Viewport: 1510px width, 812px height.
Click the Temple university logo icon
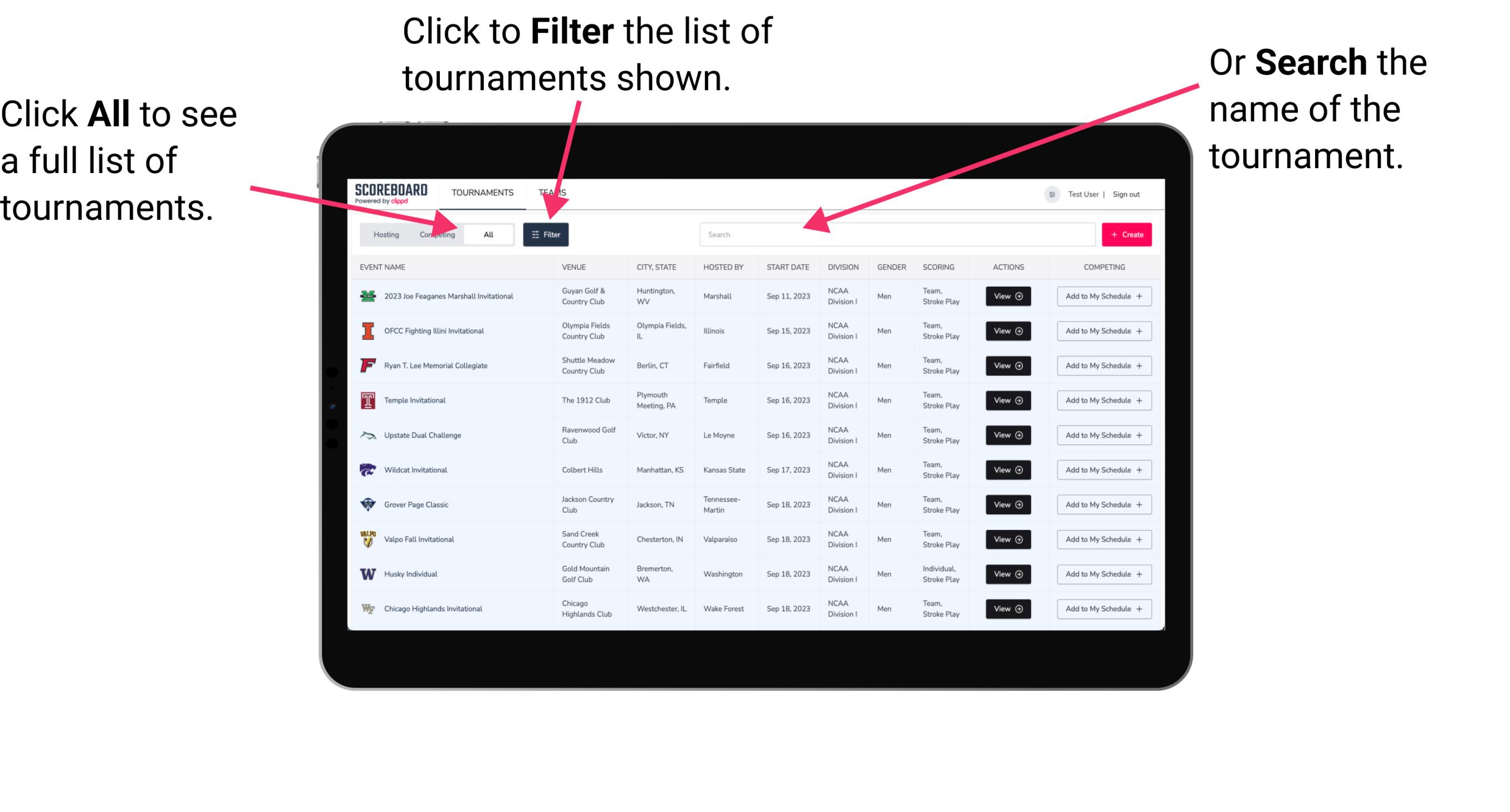point(367,400)
